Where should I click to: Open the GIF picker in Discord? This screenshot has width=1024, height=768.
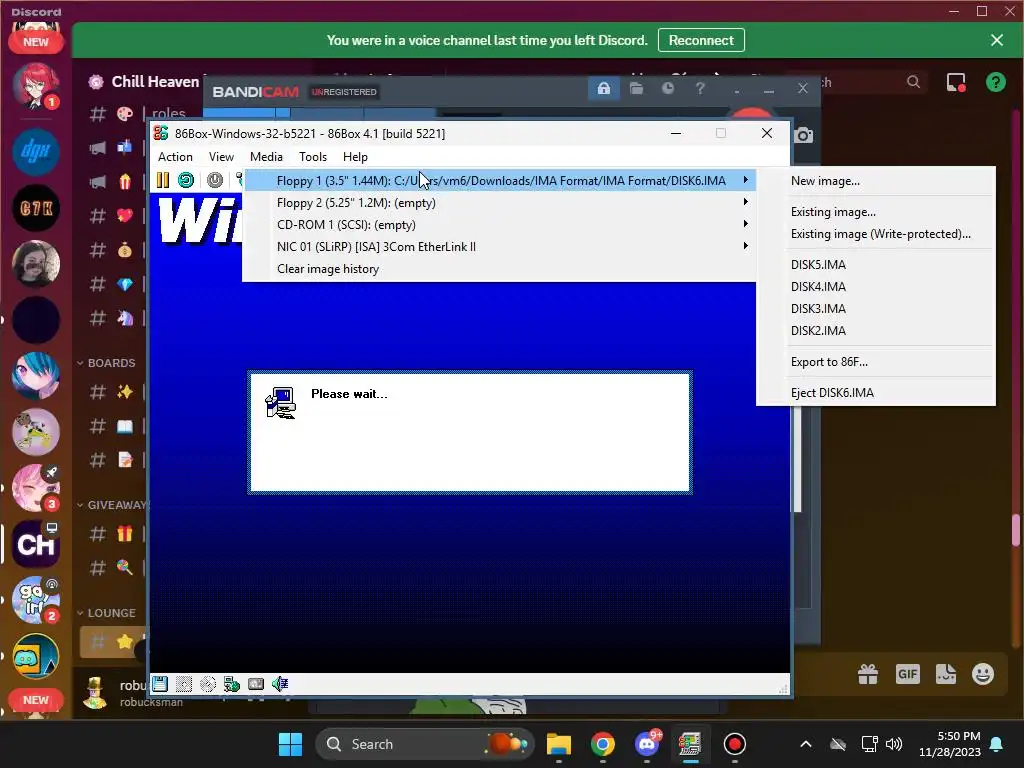[908, 674]
